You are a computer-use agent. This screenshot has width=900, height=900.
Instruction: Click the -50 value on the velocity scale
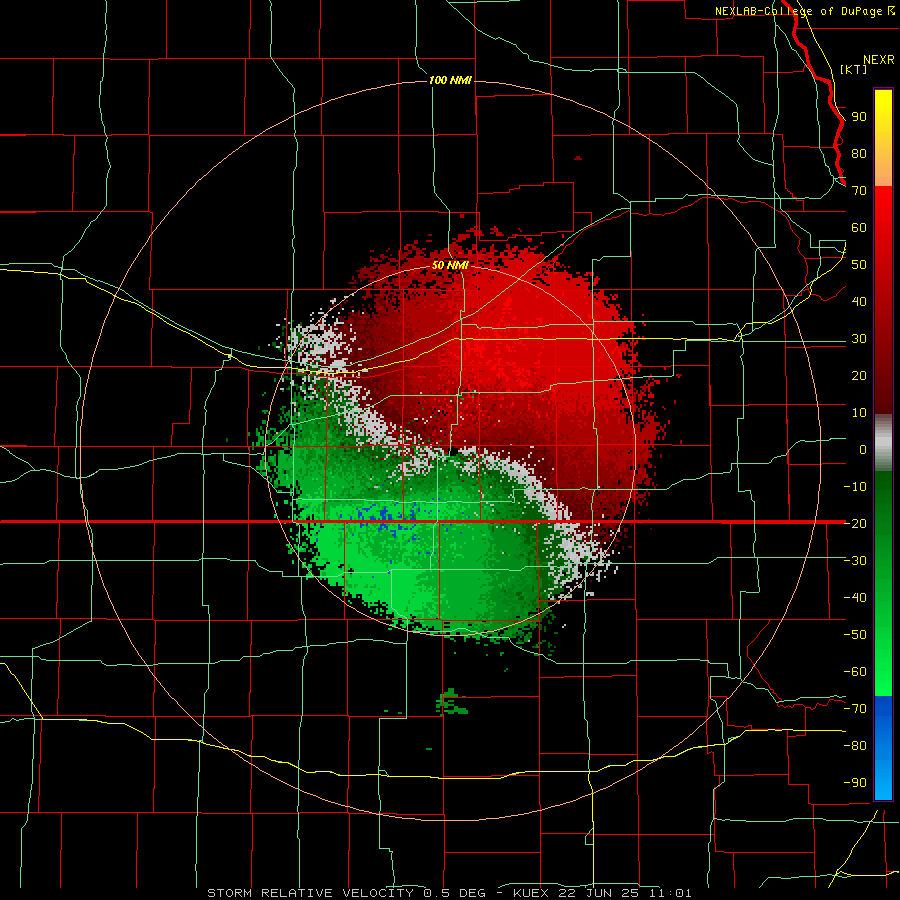tap(855, 634)
